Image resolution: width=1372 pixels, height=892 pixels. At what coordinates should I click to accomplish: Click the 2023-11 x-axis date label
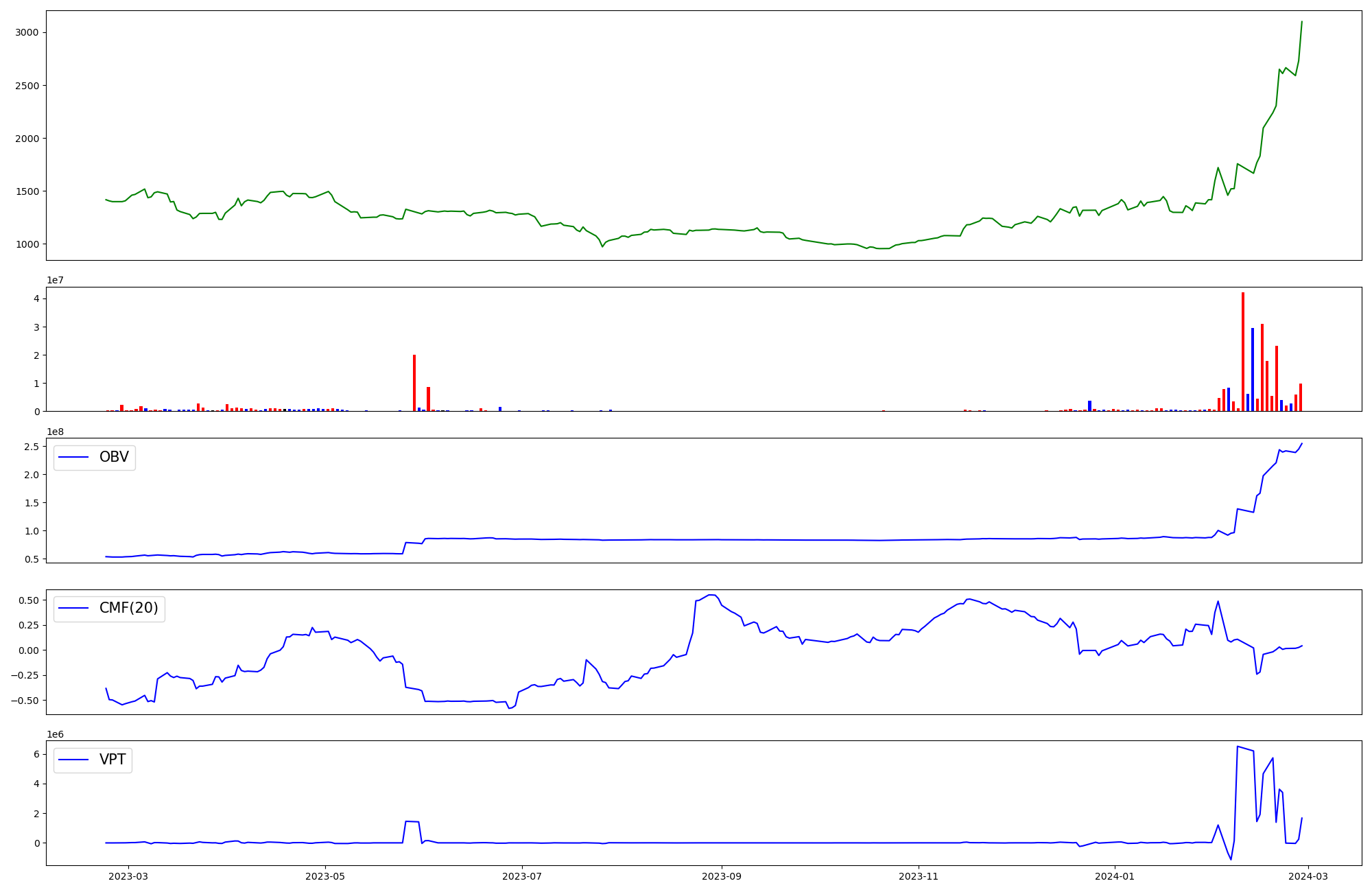[918, 876]
